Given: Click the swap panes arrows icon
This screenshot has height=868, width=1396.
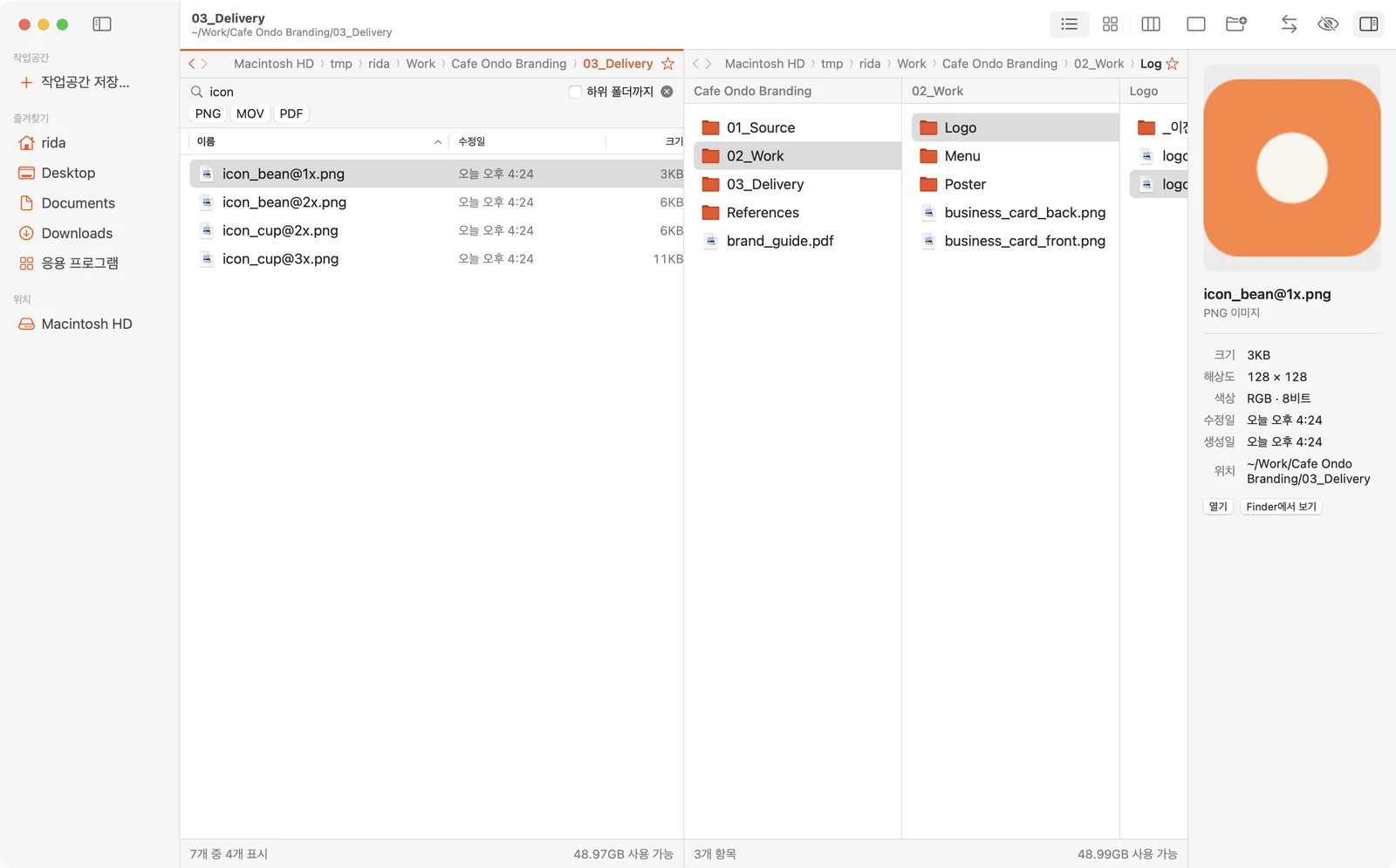Looking at the screenshot, I should point(1289,24).
